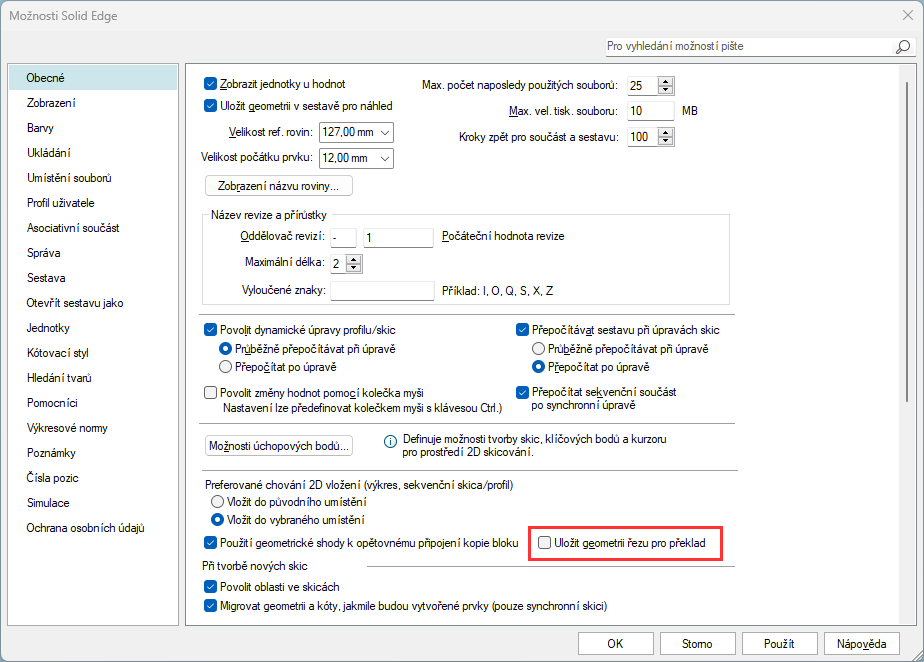The image size is (924, 662).
Task: Click the info icon beside snap points description
Action: [391, 440]
